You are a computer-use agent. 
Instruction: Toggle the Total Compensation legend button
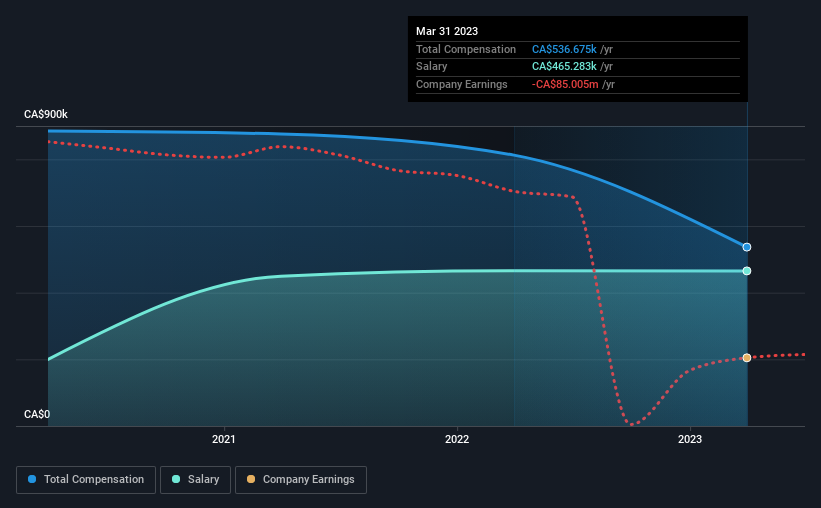pyautogui.click(x=86, y=480)
